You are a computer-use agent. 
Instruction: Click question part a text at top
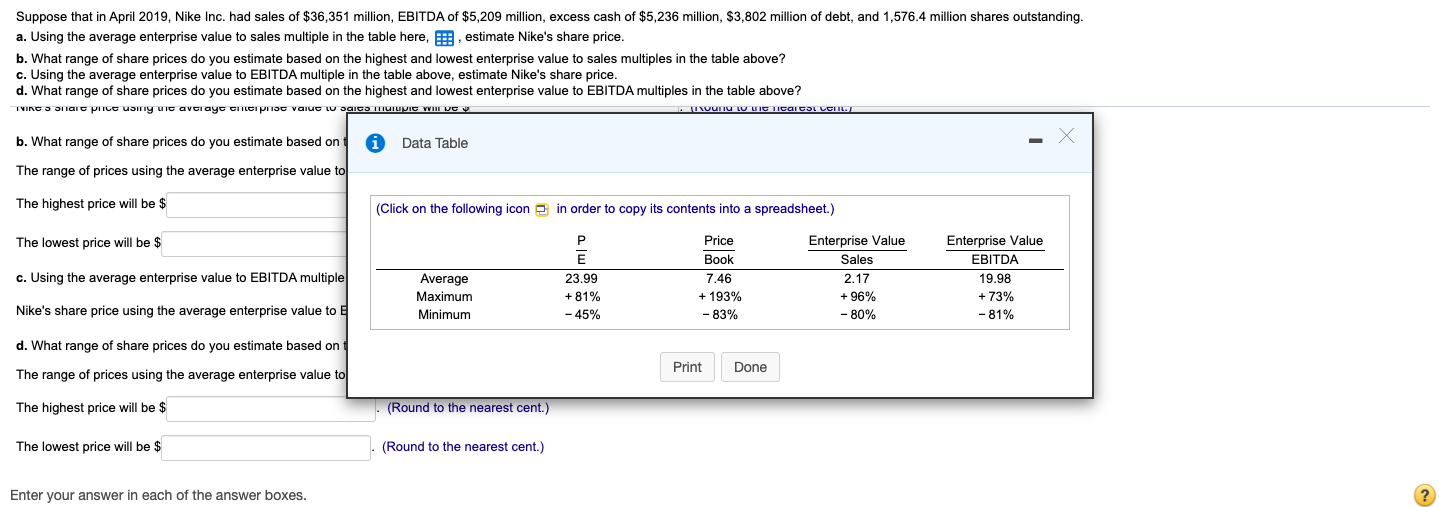click(320, 37)
